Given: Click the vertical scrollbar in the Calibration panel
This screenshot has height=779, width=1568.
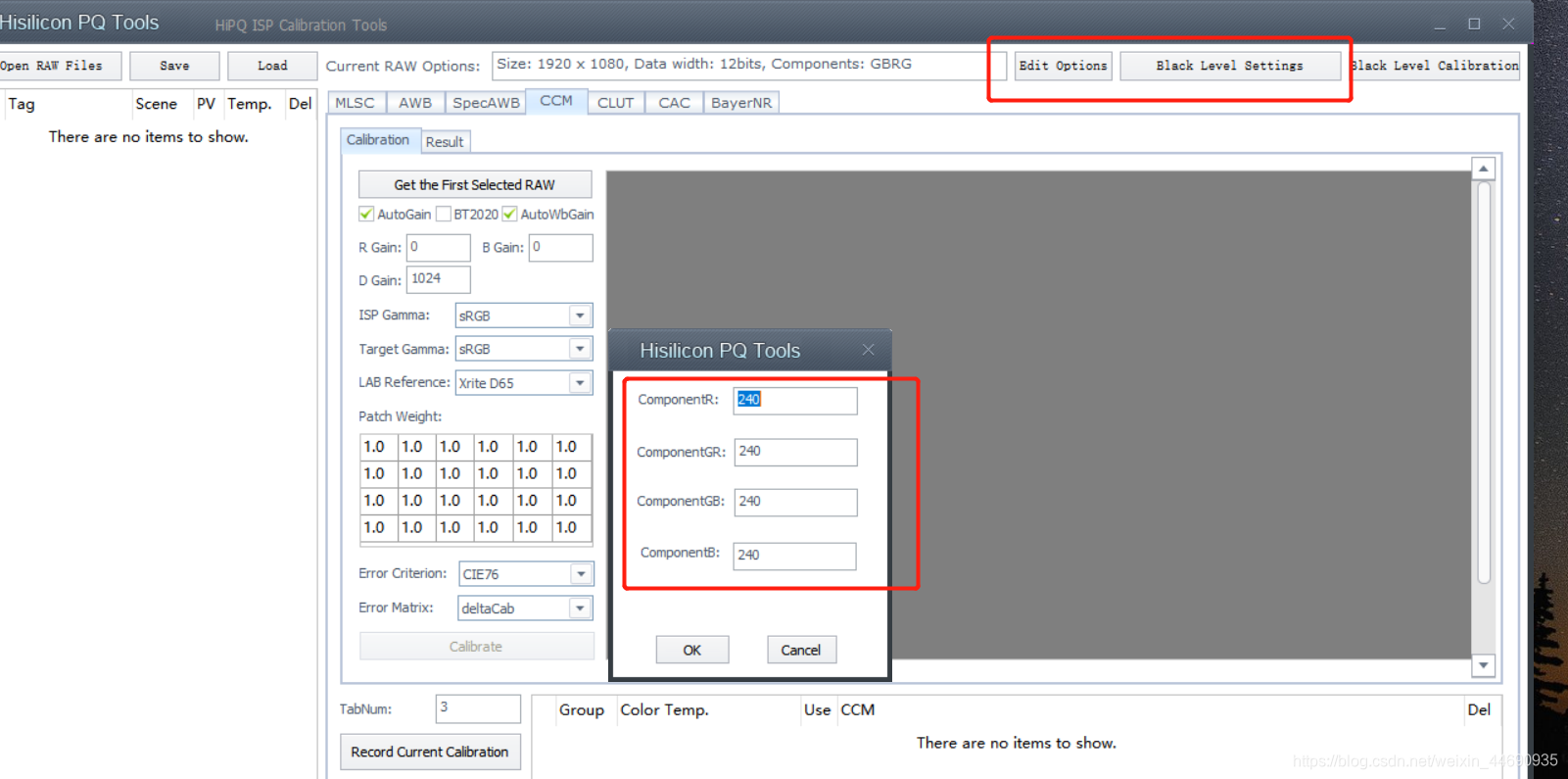Looking at the screenshot, I should coord(1484,382).
